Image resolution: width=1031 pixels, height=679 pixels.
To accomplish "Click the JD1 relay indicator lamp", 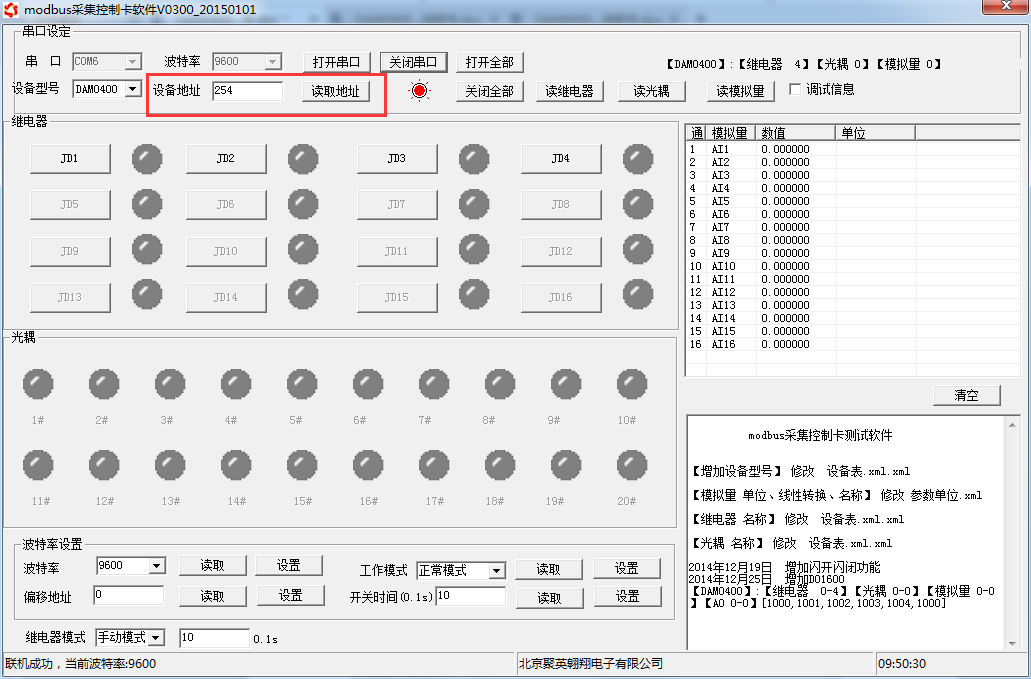I will coord(147,158).
